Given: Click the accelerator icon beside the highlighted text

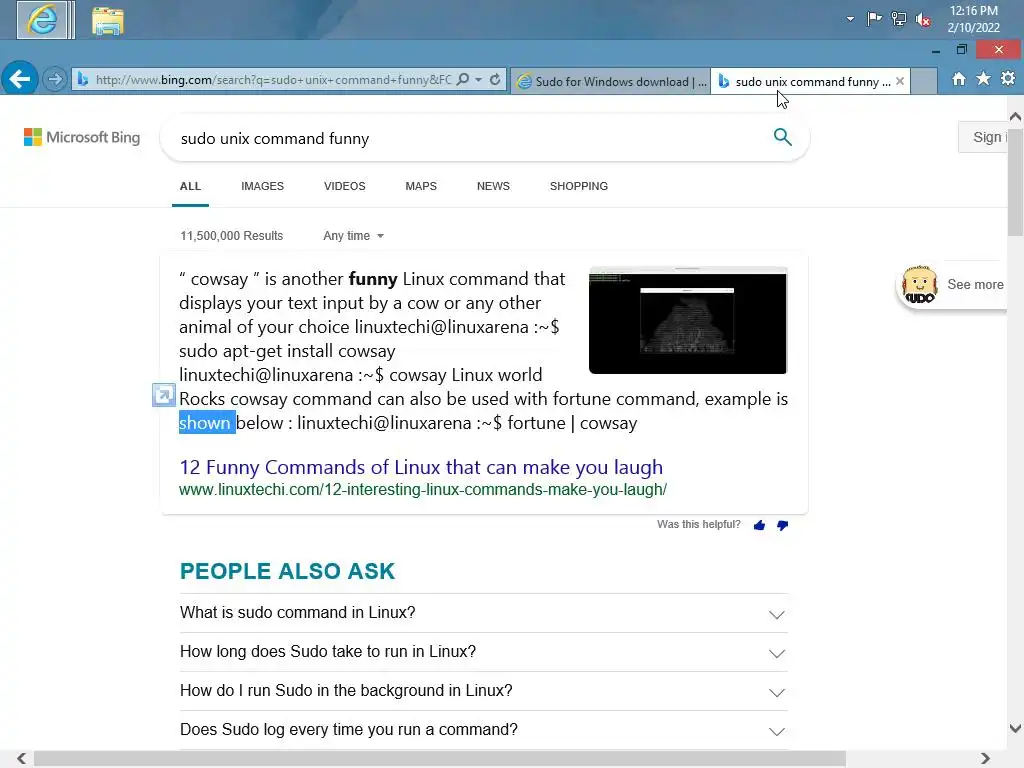Looking at the screenshot, I should pyautogui.click(x=163, y=395).
